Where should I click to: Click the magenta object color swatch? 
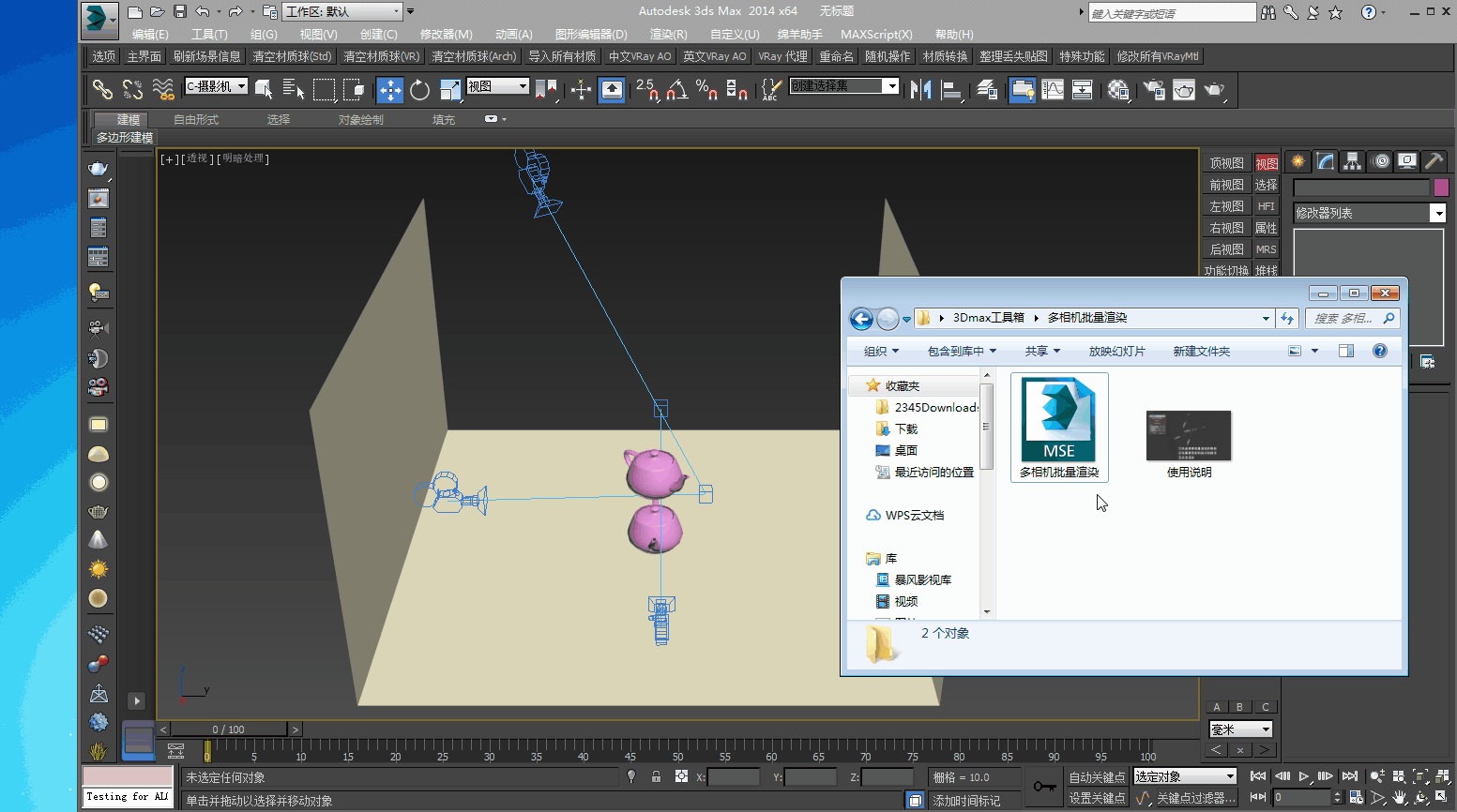tap(1441, 188)
